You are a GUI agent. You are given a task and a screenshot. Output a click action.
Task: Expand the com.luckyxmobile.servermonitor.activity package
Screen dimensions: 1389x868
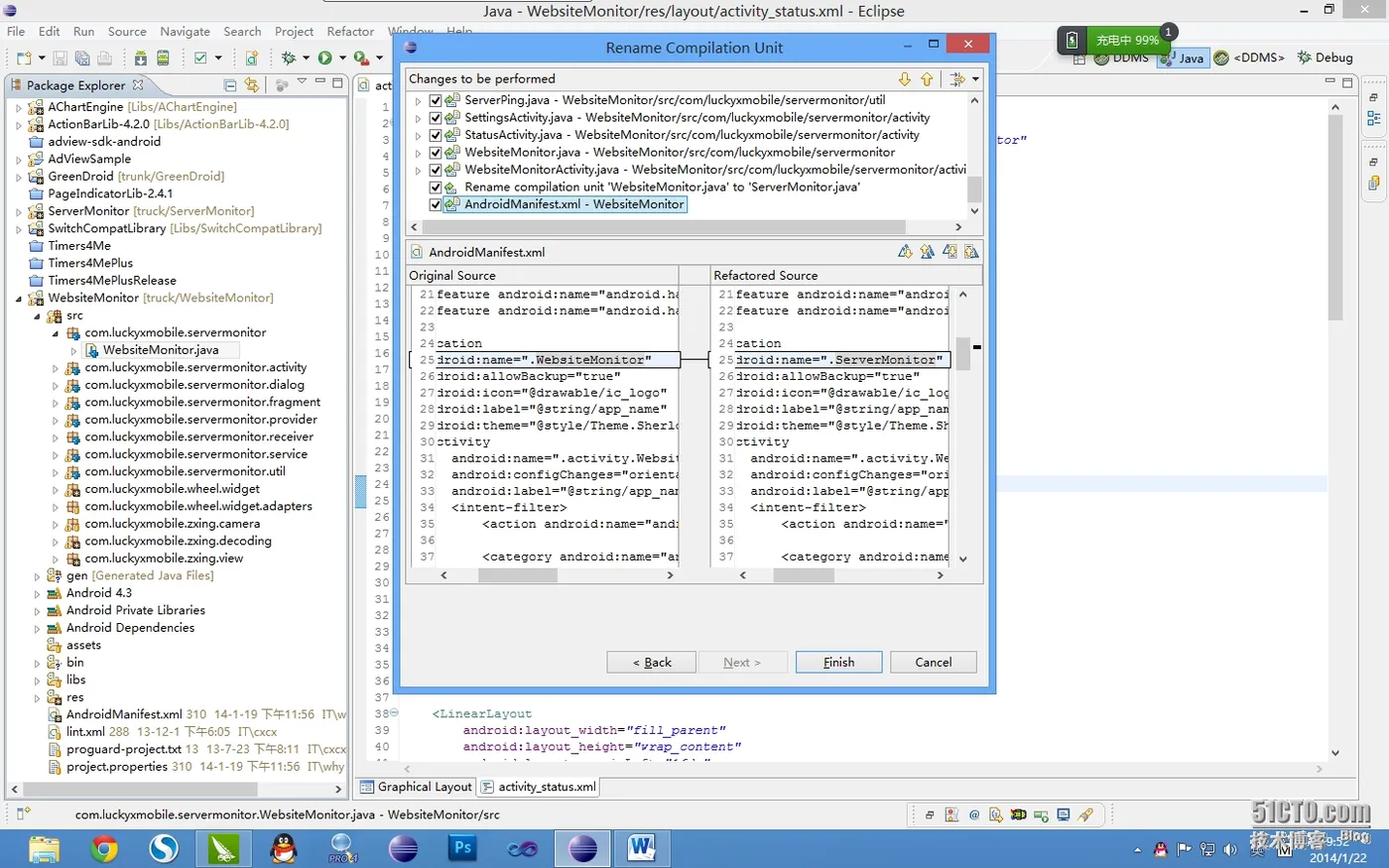(x=56, y=368)
